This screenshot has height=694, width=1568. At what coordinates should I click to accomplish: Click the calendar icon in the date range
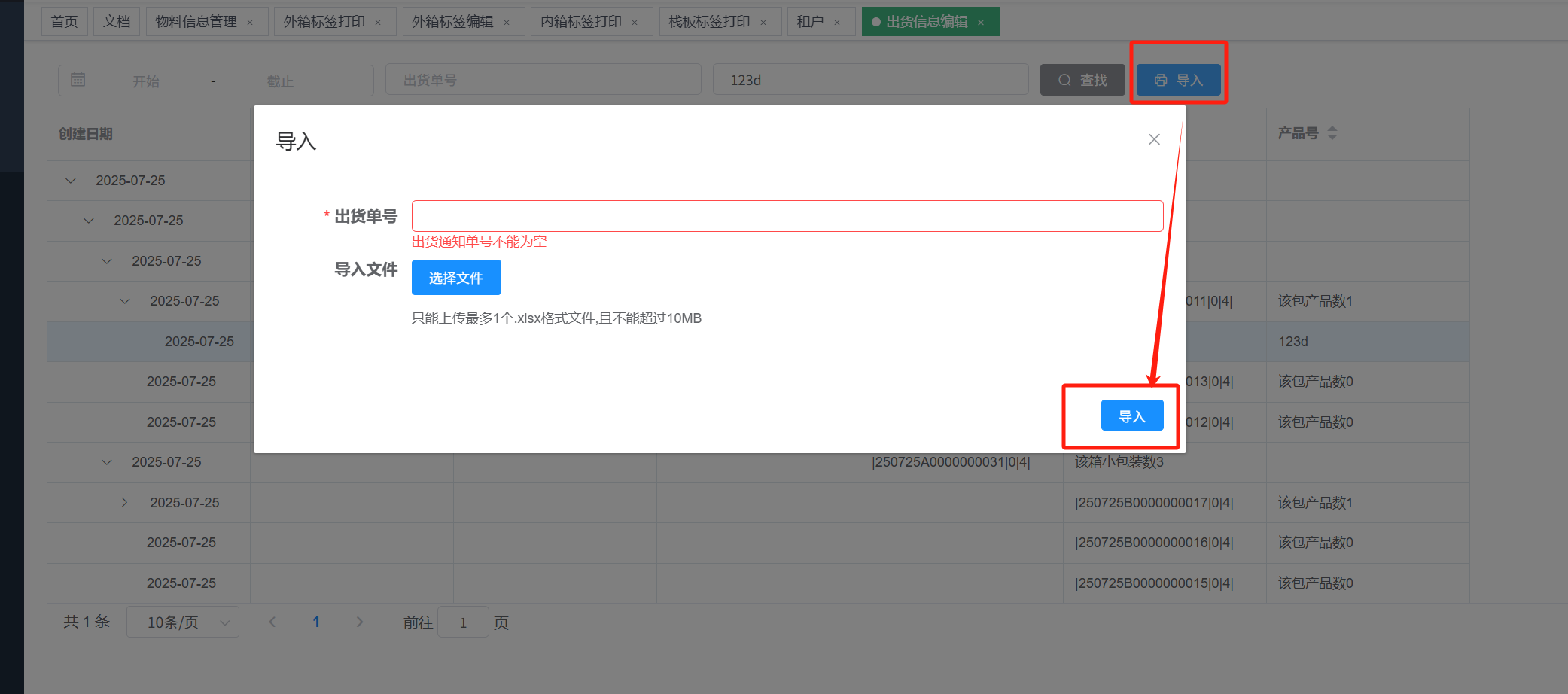pos(78,80)
